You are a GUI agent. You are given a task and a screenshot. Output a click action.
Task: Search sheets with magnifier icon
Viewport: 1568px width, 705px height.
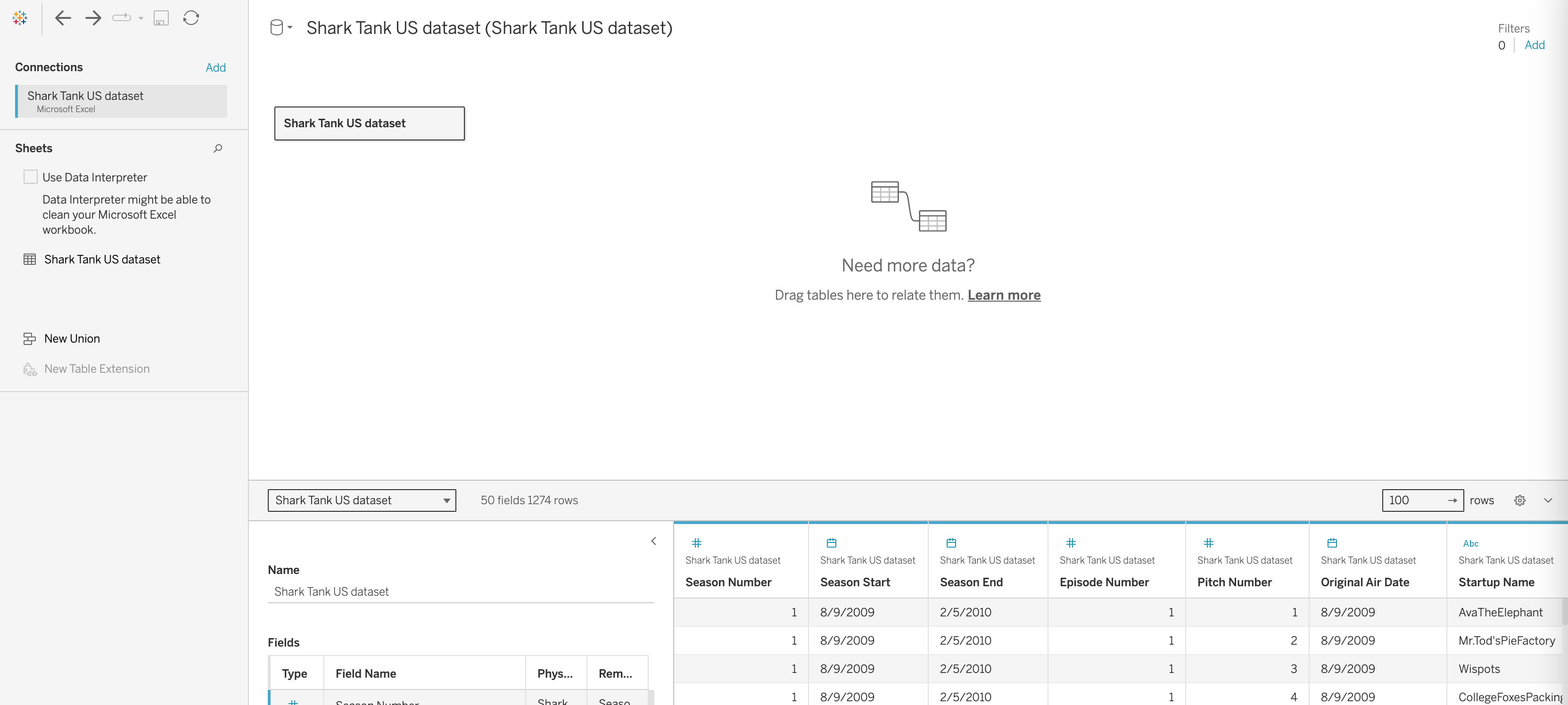217,148
